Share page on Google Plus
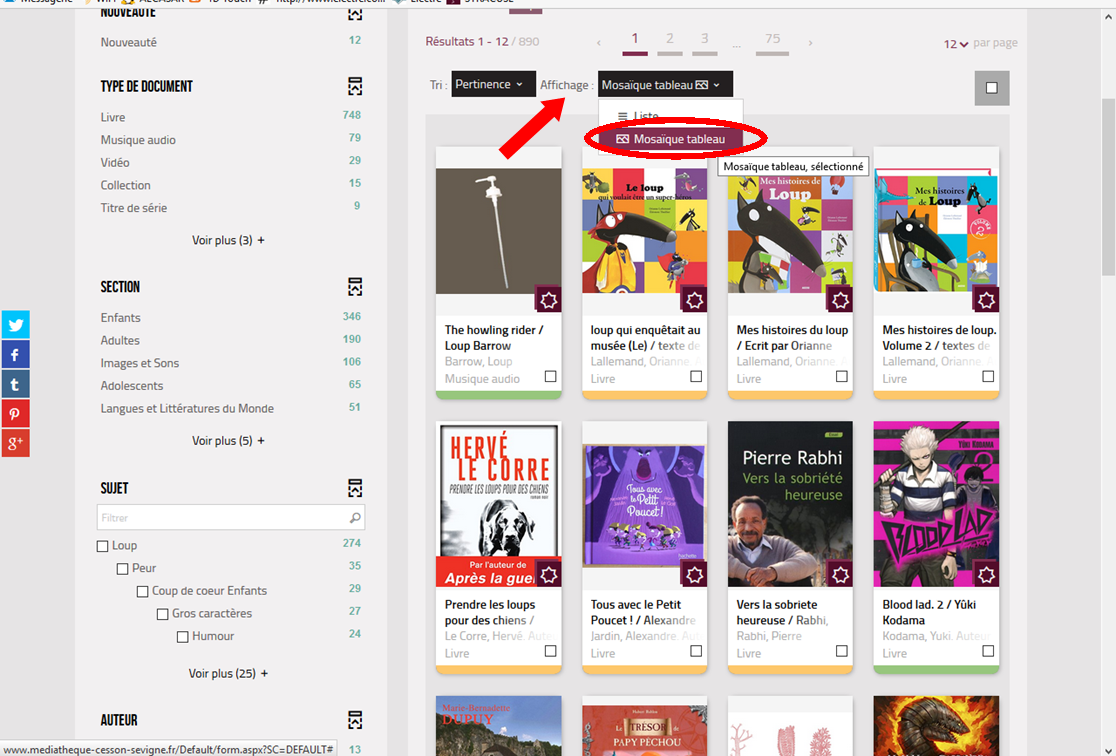Screen dimensions: 1116x756 tap(15, 443)
